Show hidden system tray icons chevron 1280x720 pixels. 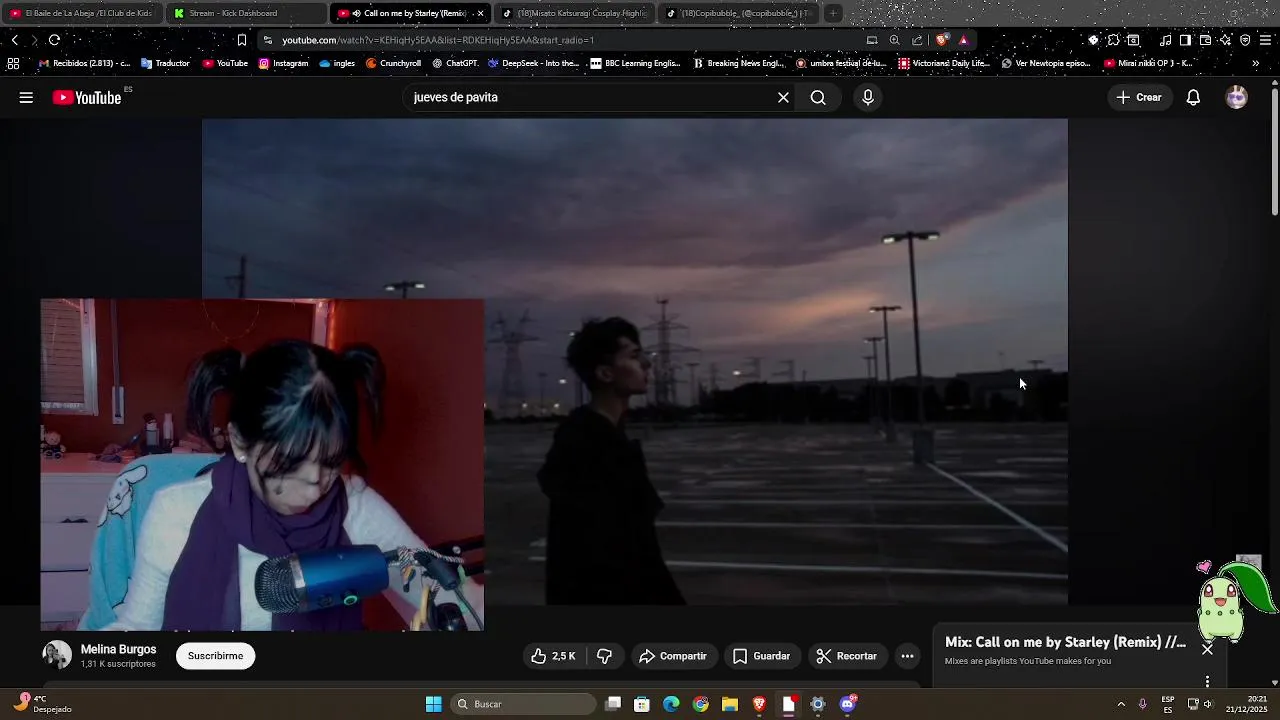(1121, 704)
